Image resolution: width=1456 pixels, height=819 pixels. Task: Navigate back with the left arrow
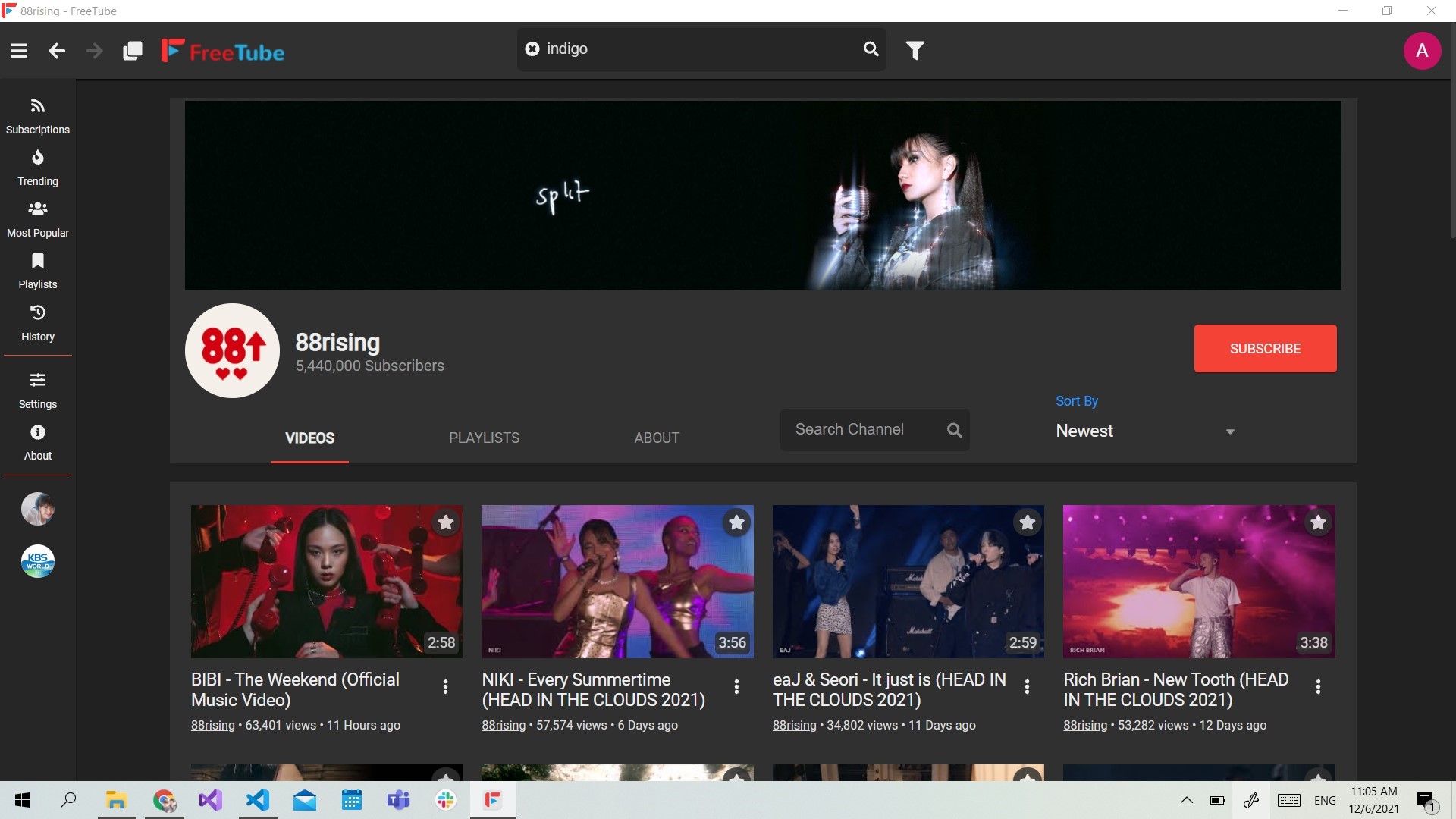[x=57, y=51]
